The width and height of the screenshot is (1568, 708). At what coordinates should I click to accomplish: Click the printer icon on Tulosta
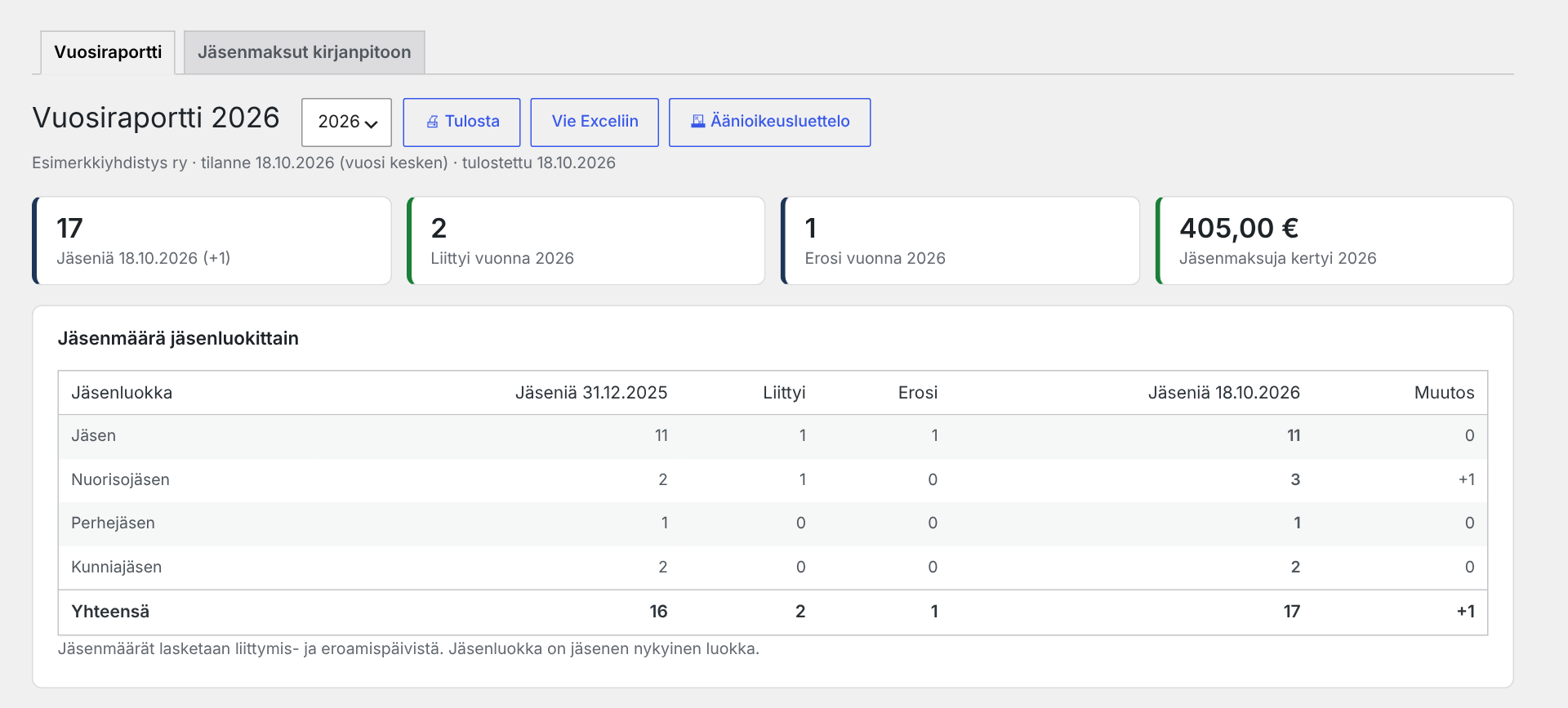(x=433, y=122)
